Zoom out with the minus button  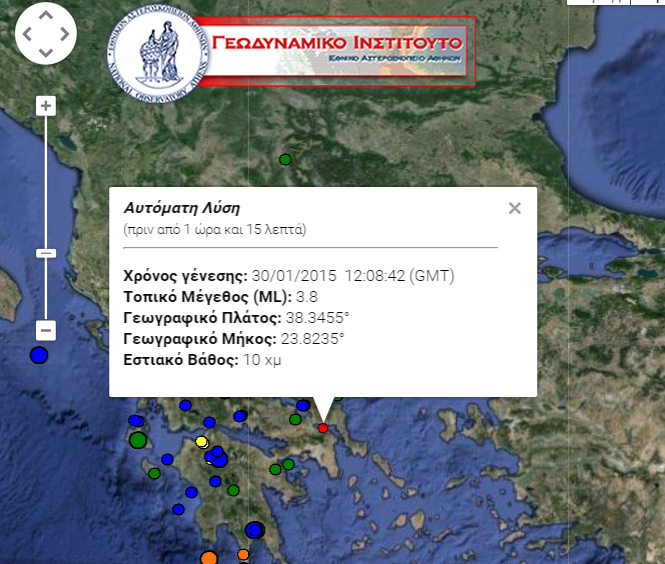tap(46, 330)
